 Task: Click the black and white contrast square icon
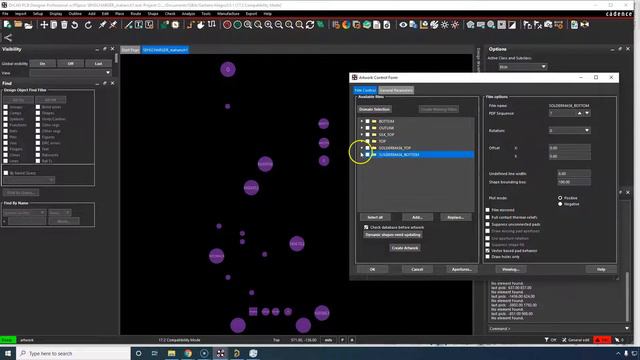(512, 25)
